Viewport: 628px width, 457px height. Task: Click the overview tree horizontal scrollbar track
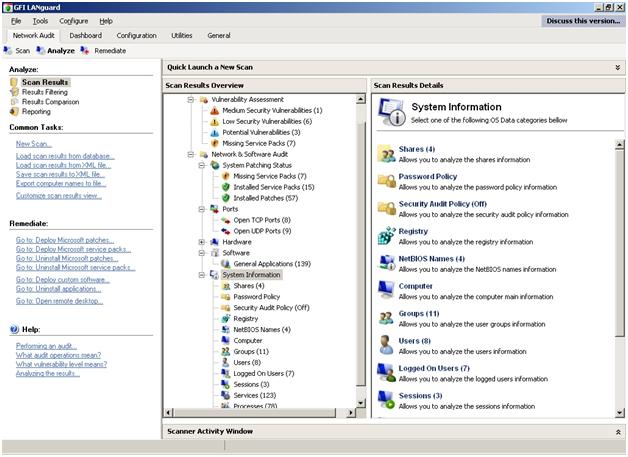[254, 412]
